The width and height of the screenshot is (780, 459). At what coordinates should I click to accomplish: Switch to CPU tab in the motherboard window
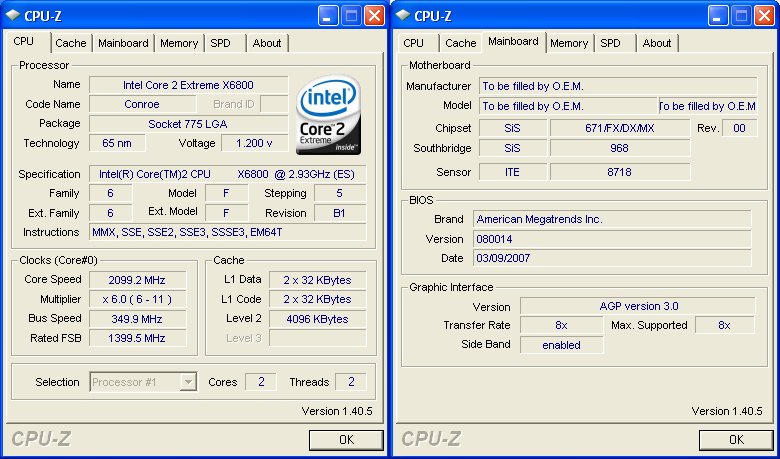413,43
